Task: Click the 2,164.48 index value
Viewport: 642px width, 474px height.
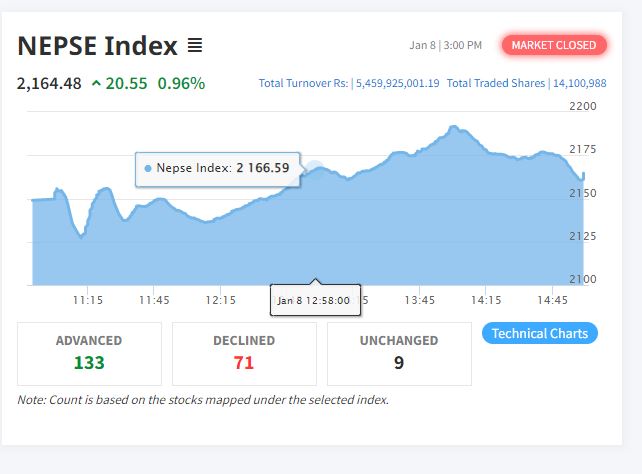Action: (x=49, y=83)
